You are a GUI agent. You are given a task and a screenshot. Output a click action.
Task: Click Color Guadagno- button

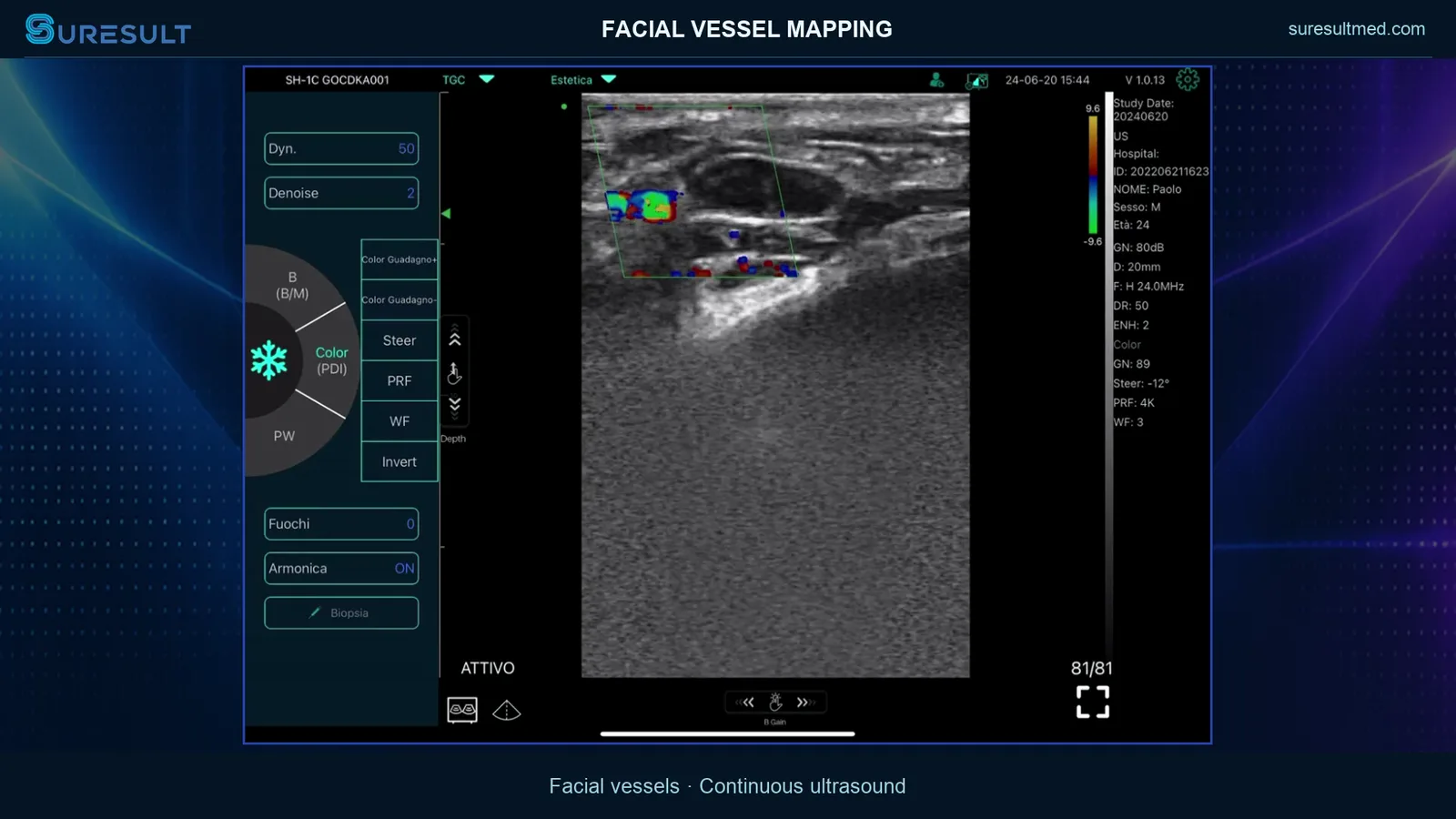pyautogui.click(x=399, y=299)
